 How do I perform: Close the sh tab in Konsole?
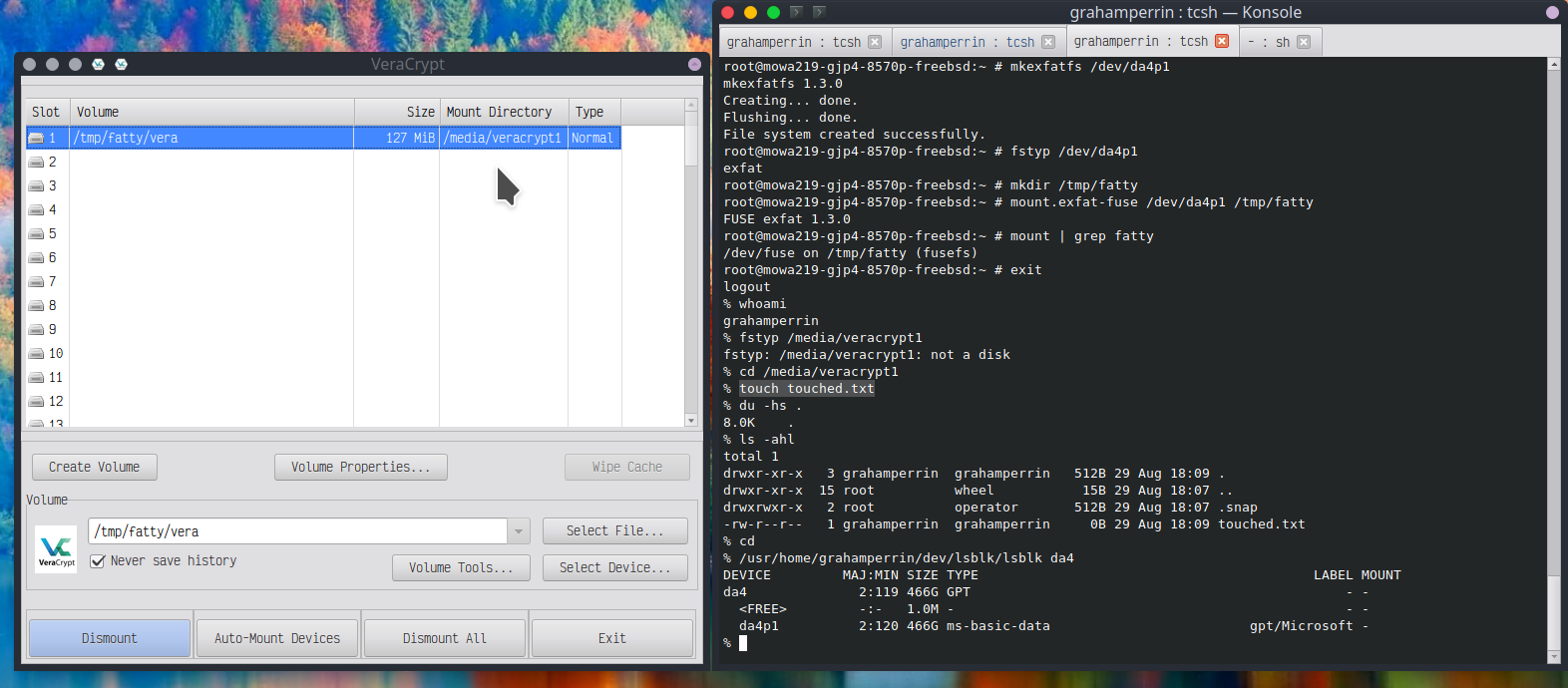pyautogui.click(x=1304, y=42)
